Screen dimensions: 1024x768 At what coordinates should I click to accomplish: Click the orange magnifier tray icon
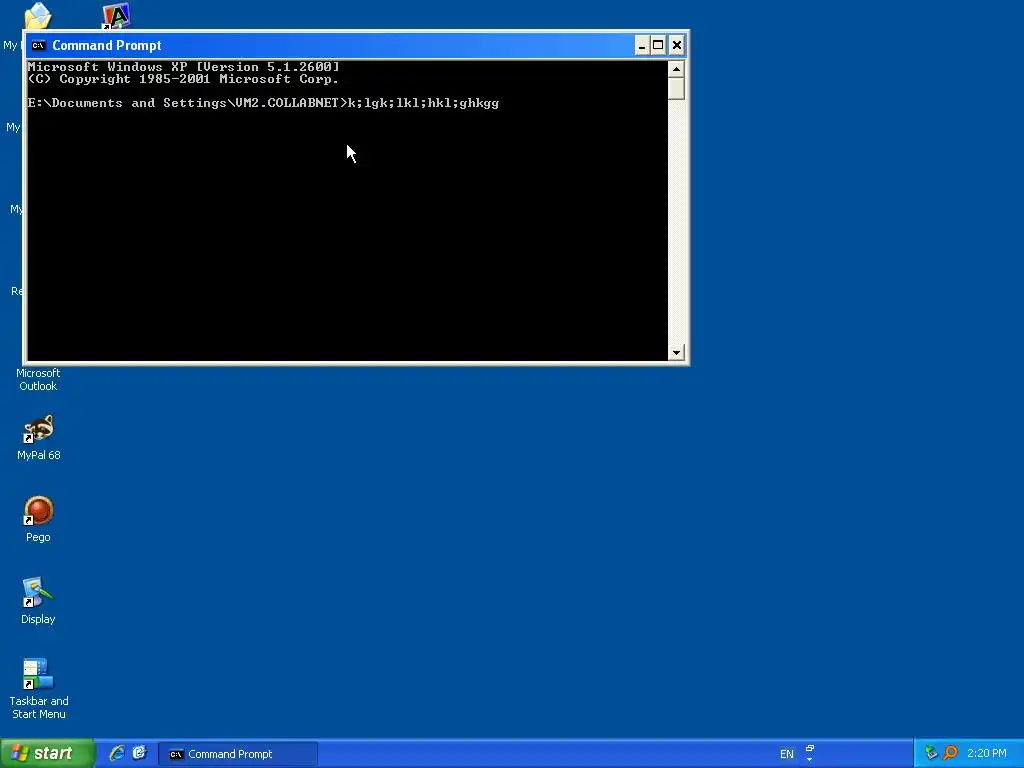click(x=950, y=753)
